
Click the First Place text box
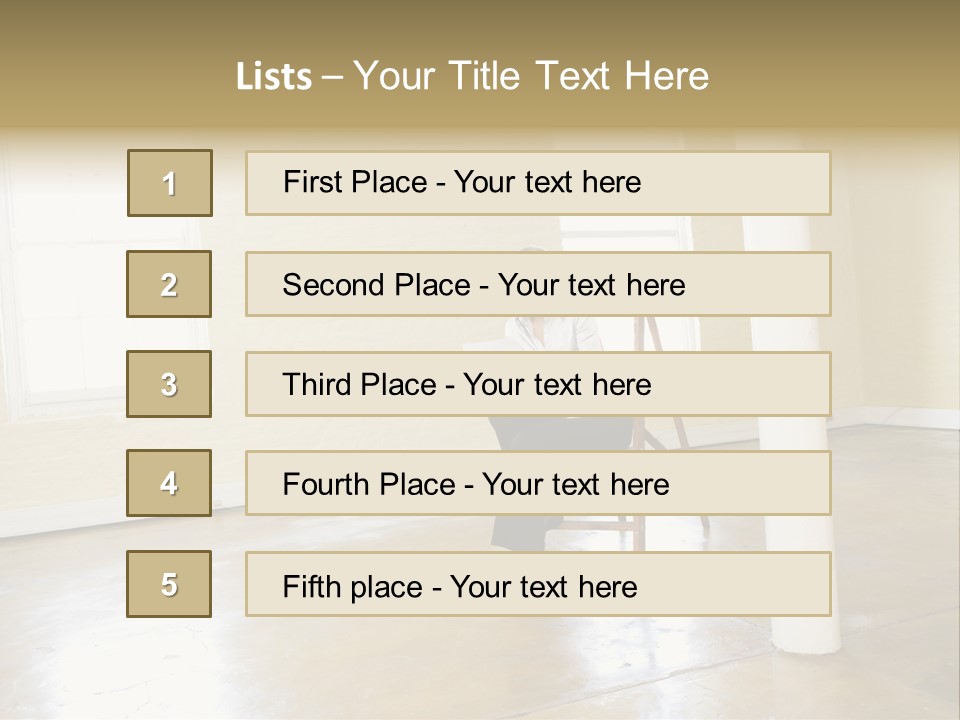(x=538, y=183)
